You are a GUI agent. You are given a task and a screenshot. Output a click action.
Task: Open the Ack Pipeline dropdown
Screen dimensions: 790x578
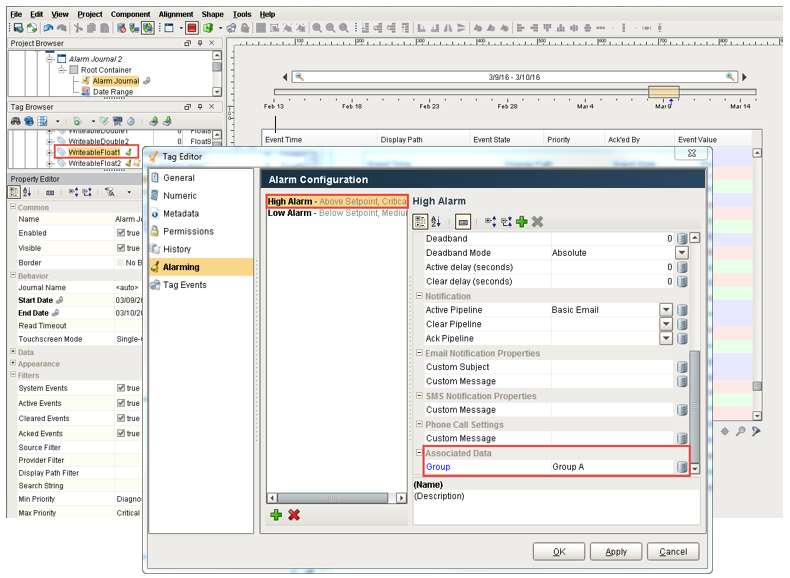[x=666, y=338]
